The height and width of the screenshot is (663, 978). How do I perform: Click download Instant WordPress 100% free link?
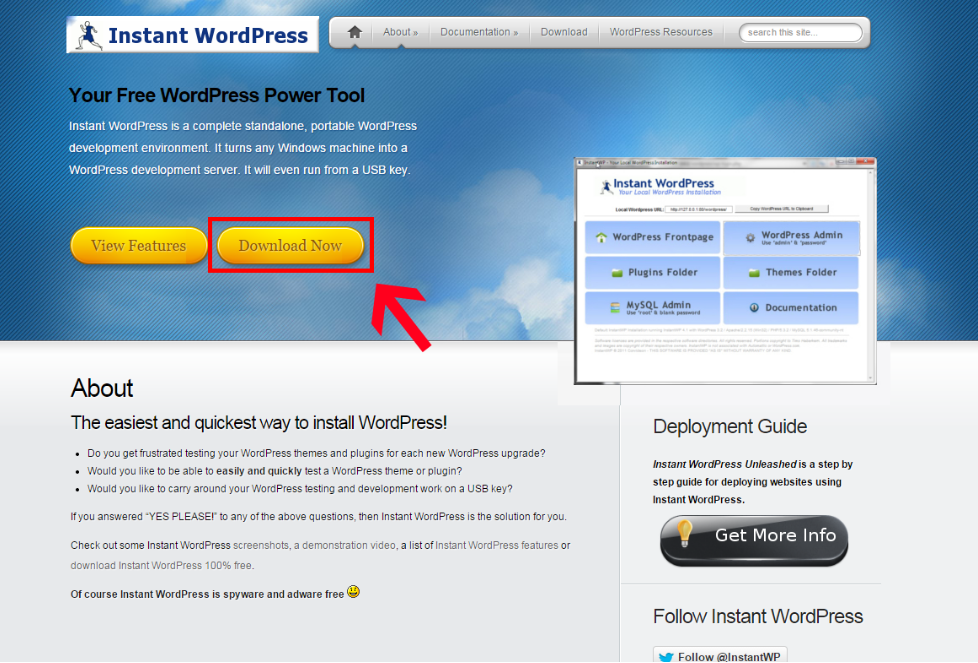[x=162, y=565]
